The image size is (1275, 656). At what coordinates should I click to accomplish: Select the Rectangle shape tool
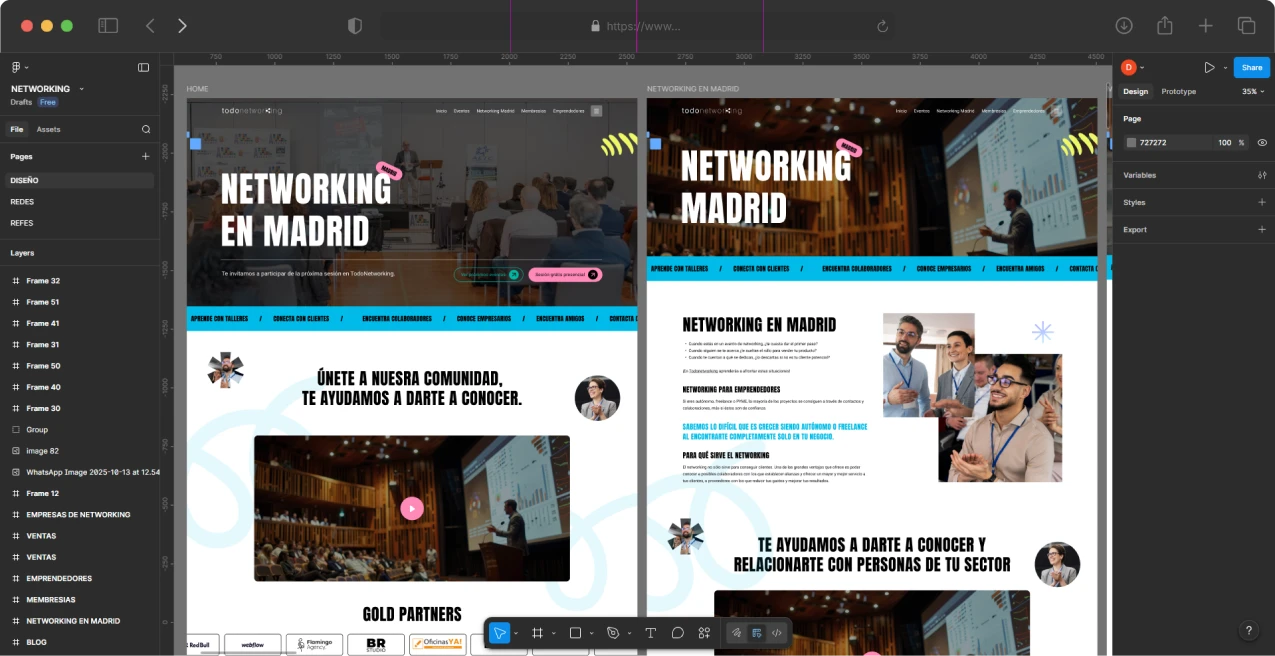574,632
